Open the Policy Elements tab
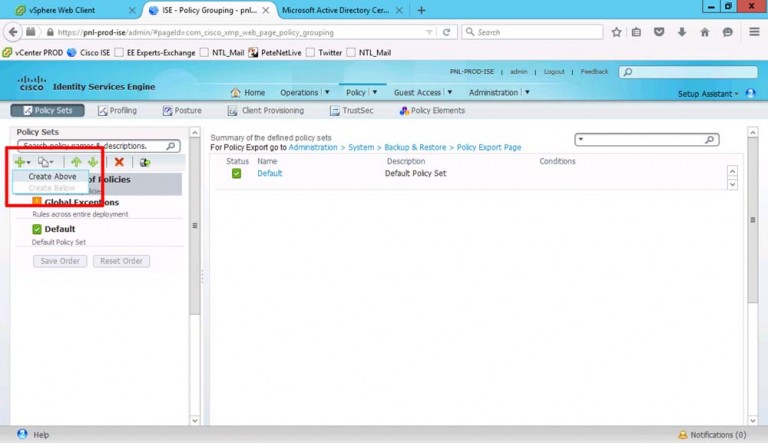The height and width of the screenshot is (443, 768). click(x=432, y=111)
